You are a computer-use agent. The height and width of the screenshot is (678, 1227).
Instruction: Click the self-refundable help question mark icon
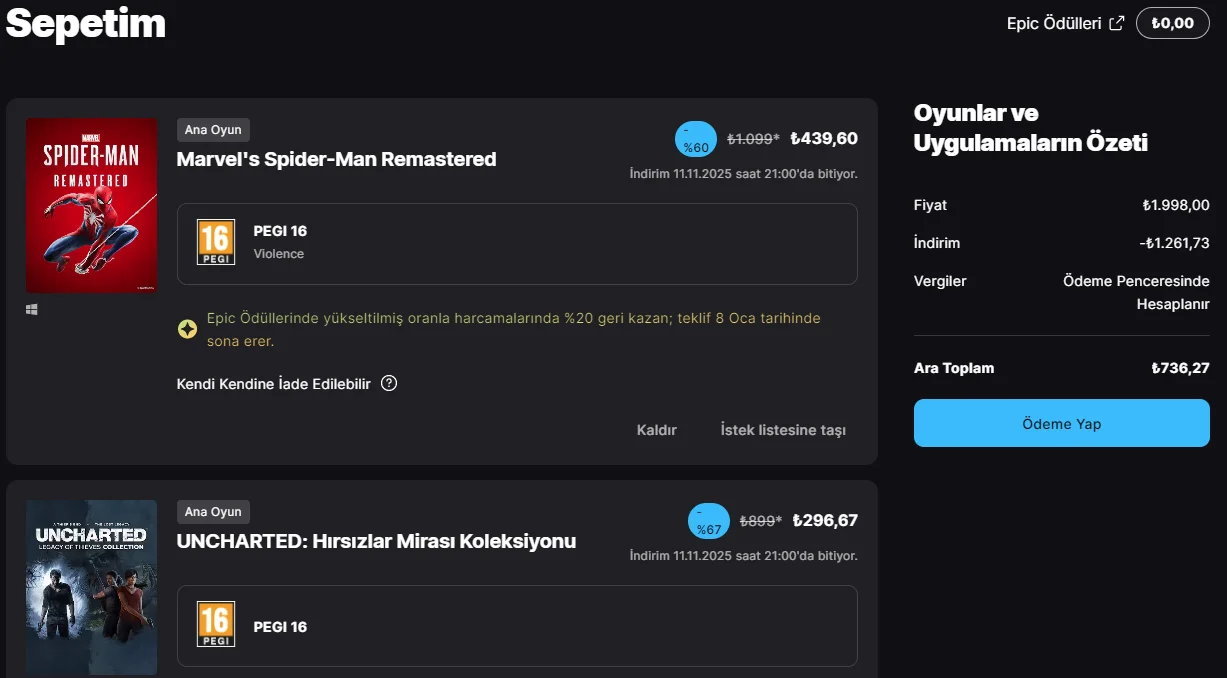pos(389,383)
